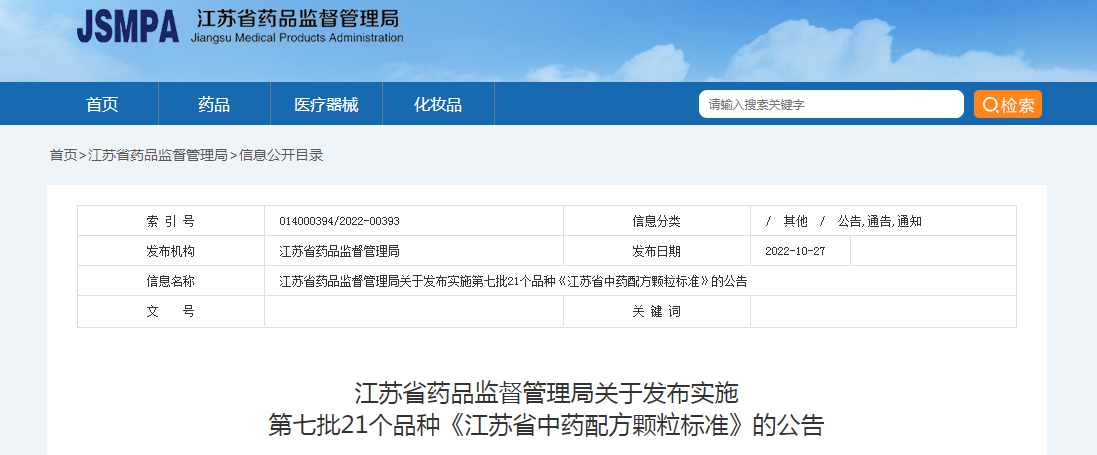
Task: Select index number 014000394/2022-00393
Action: pos(339,221)
